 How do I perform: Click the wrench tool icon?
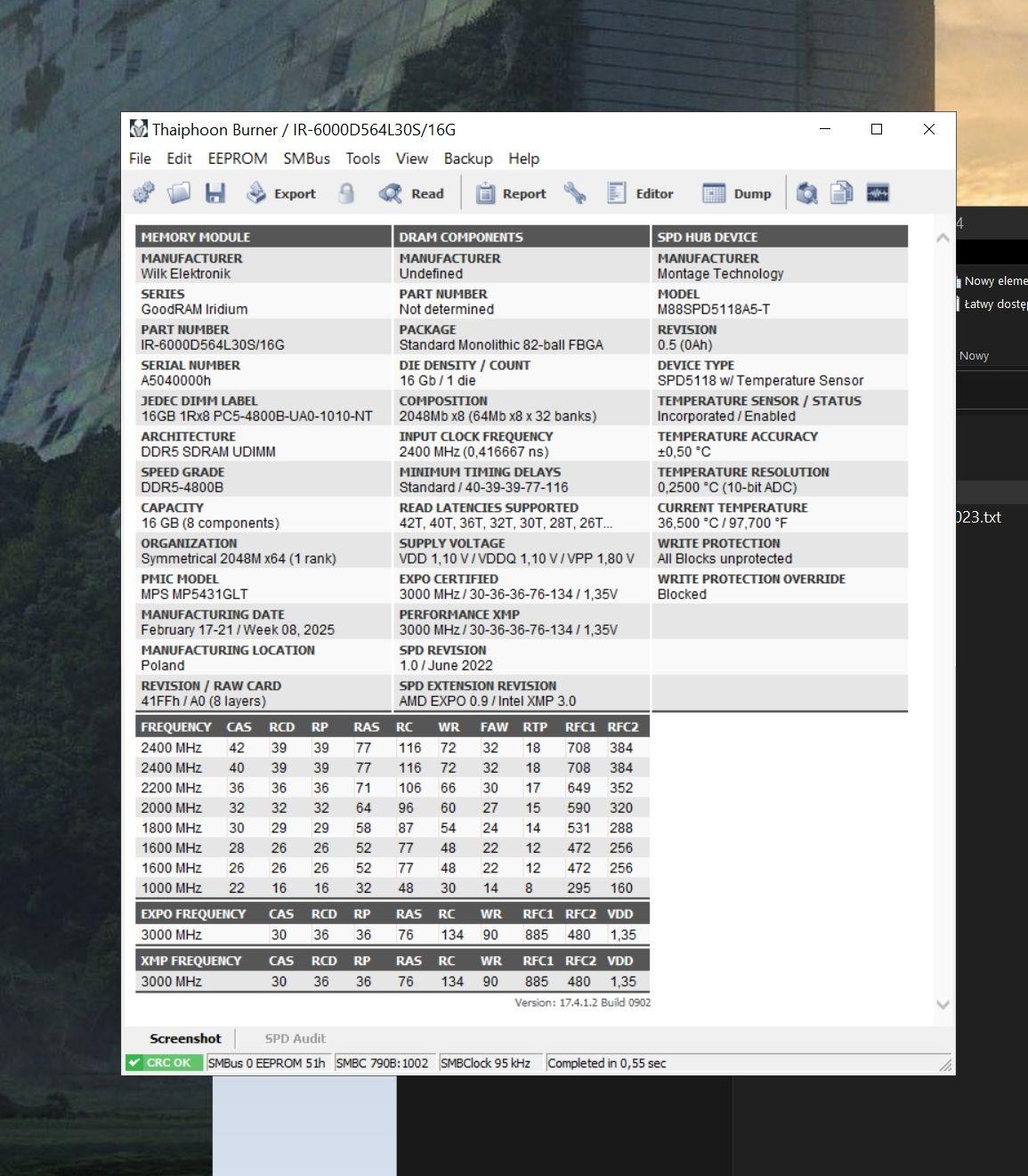575,193
